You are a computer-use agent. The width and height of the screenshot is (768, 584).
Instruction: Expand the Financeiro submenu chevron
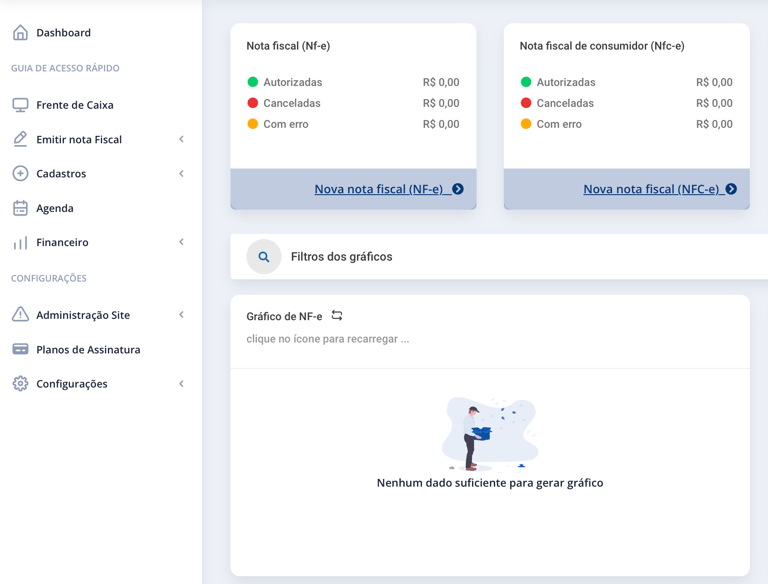[x=181, y=242]
